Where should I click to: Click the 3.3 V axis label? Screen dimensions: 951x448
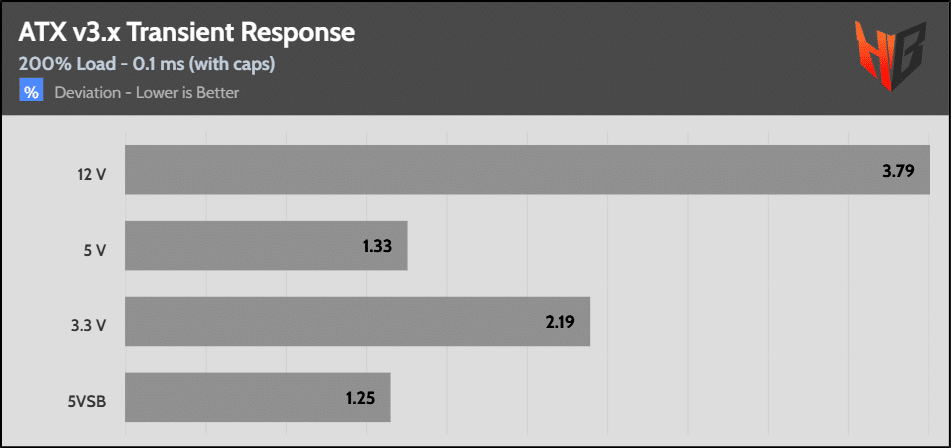click(89, 322)
